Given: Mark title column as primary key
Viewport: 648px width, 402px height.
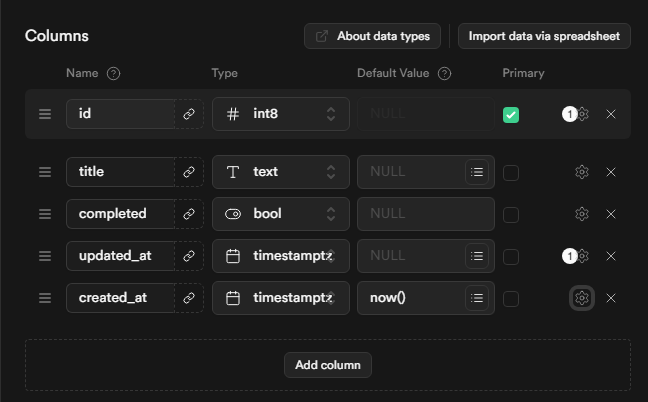Looking at the screenshot, I should 511,172.
